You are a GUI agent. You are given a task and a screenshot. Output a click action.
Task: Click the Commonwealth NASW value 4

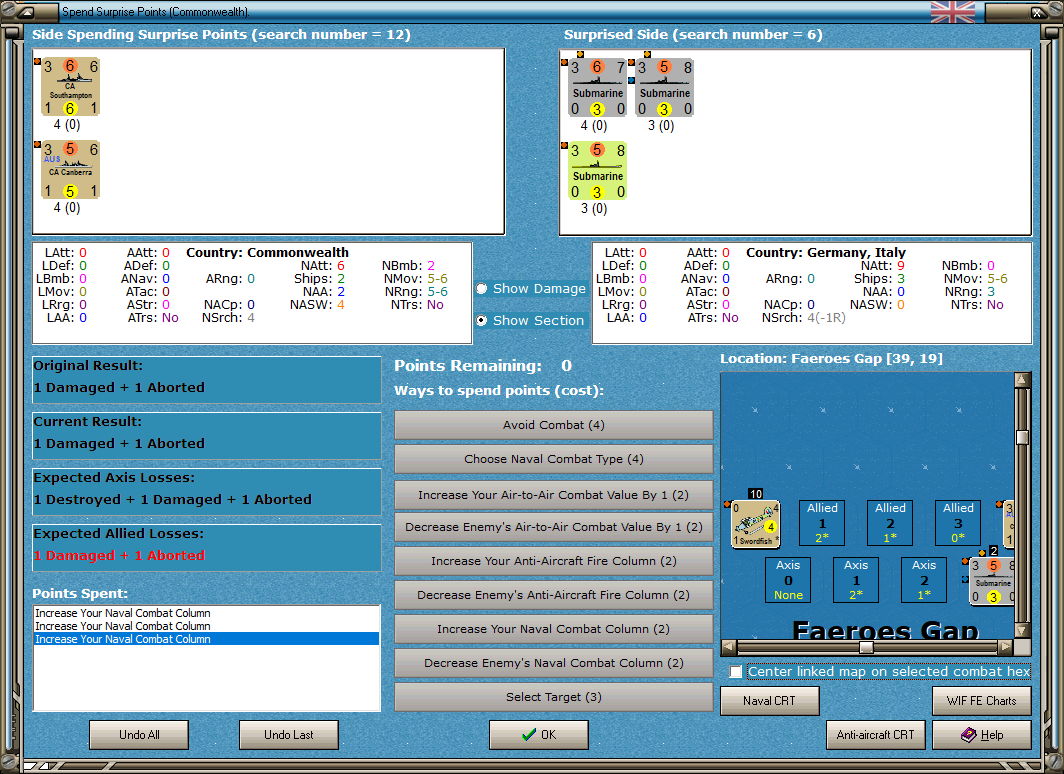(x=341, y=305)
